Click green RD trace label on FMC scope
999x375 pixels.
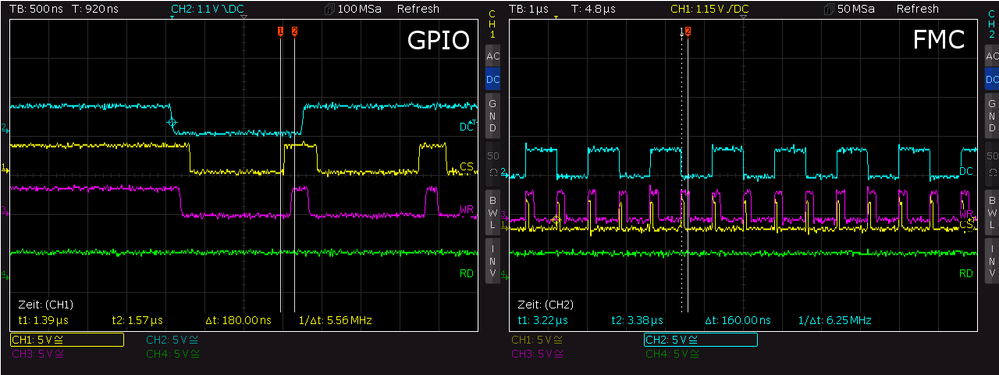point(966,274)
